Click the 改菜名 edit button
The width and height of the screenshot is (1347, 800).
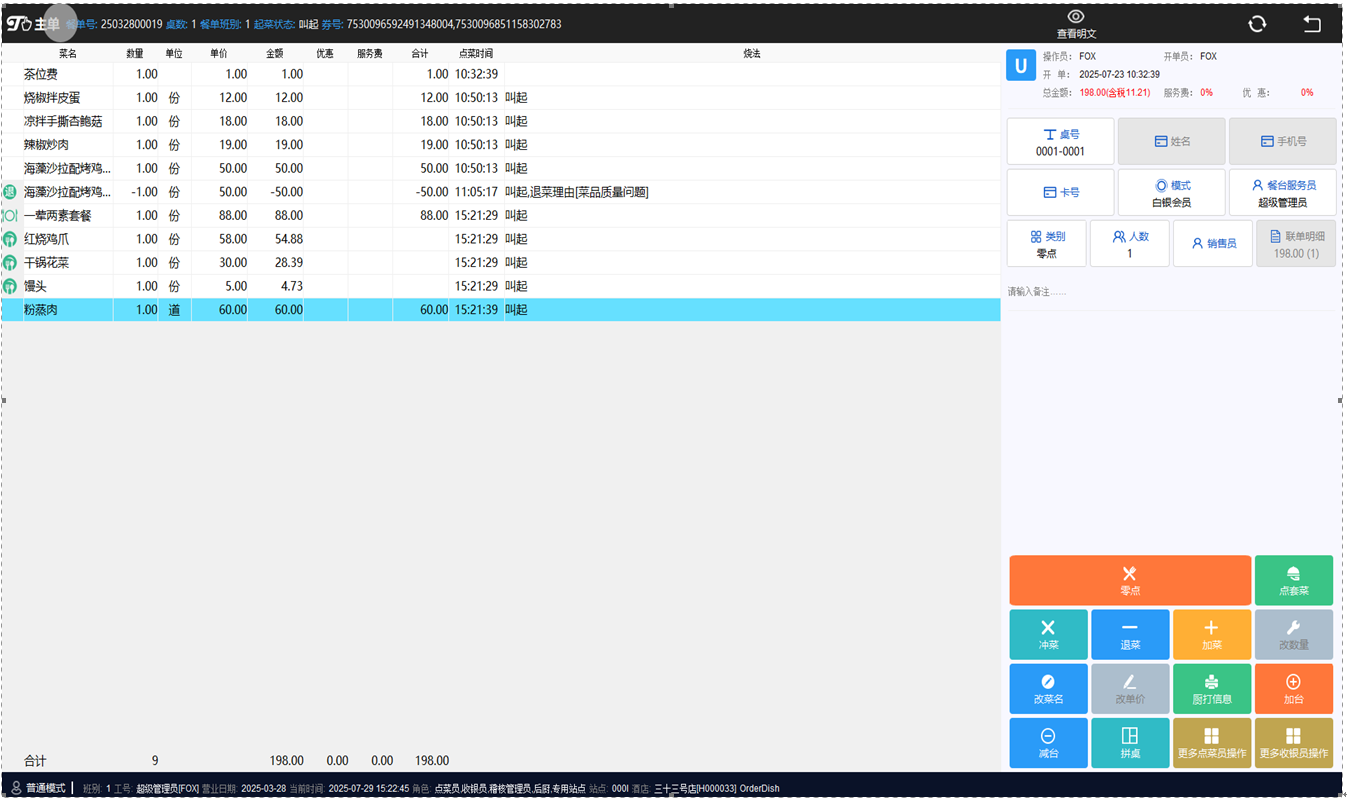coord(1048,689)
